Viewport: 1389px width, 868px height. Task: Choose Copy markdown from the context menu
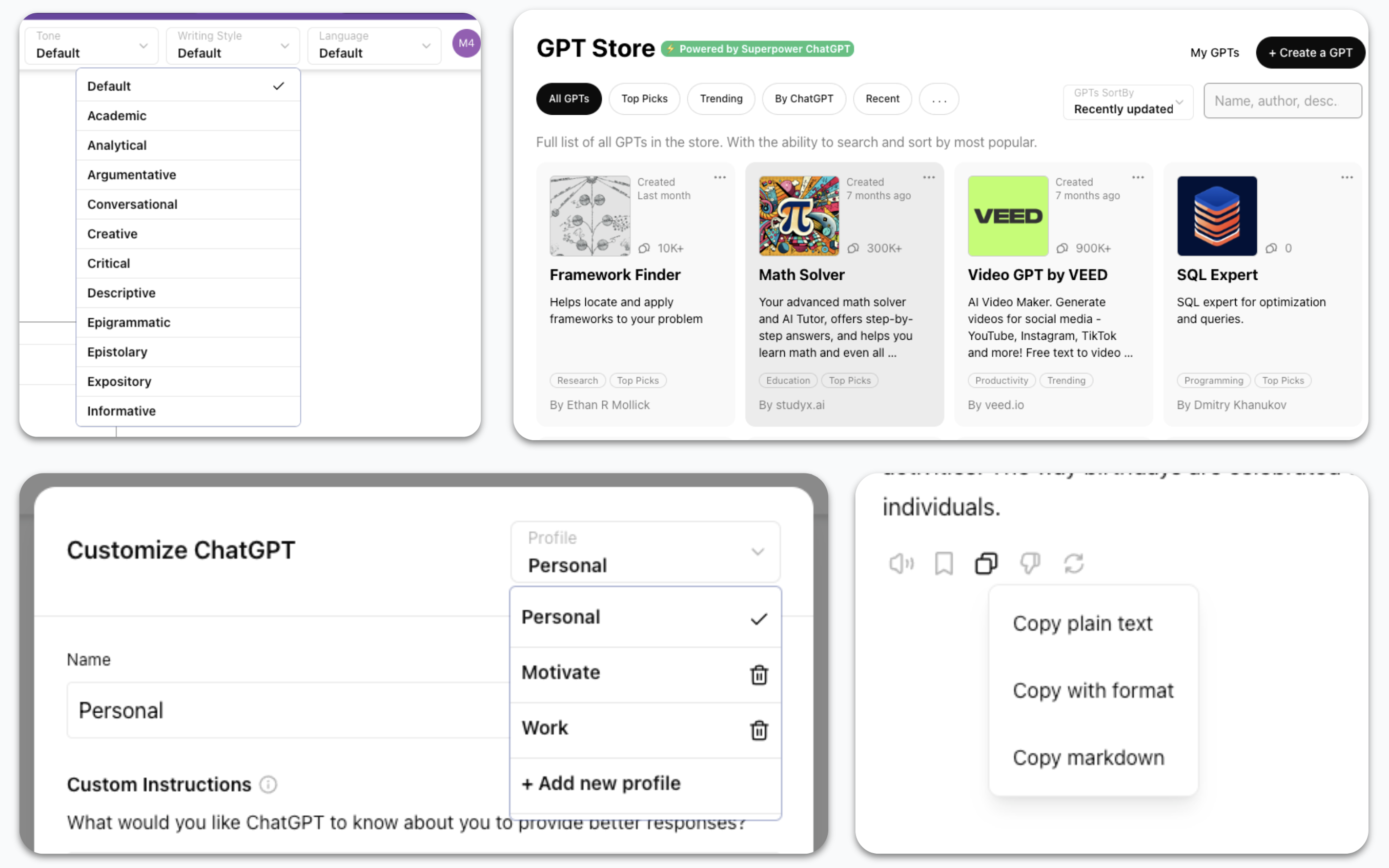[x=1089, y=757]
